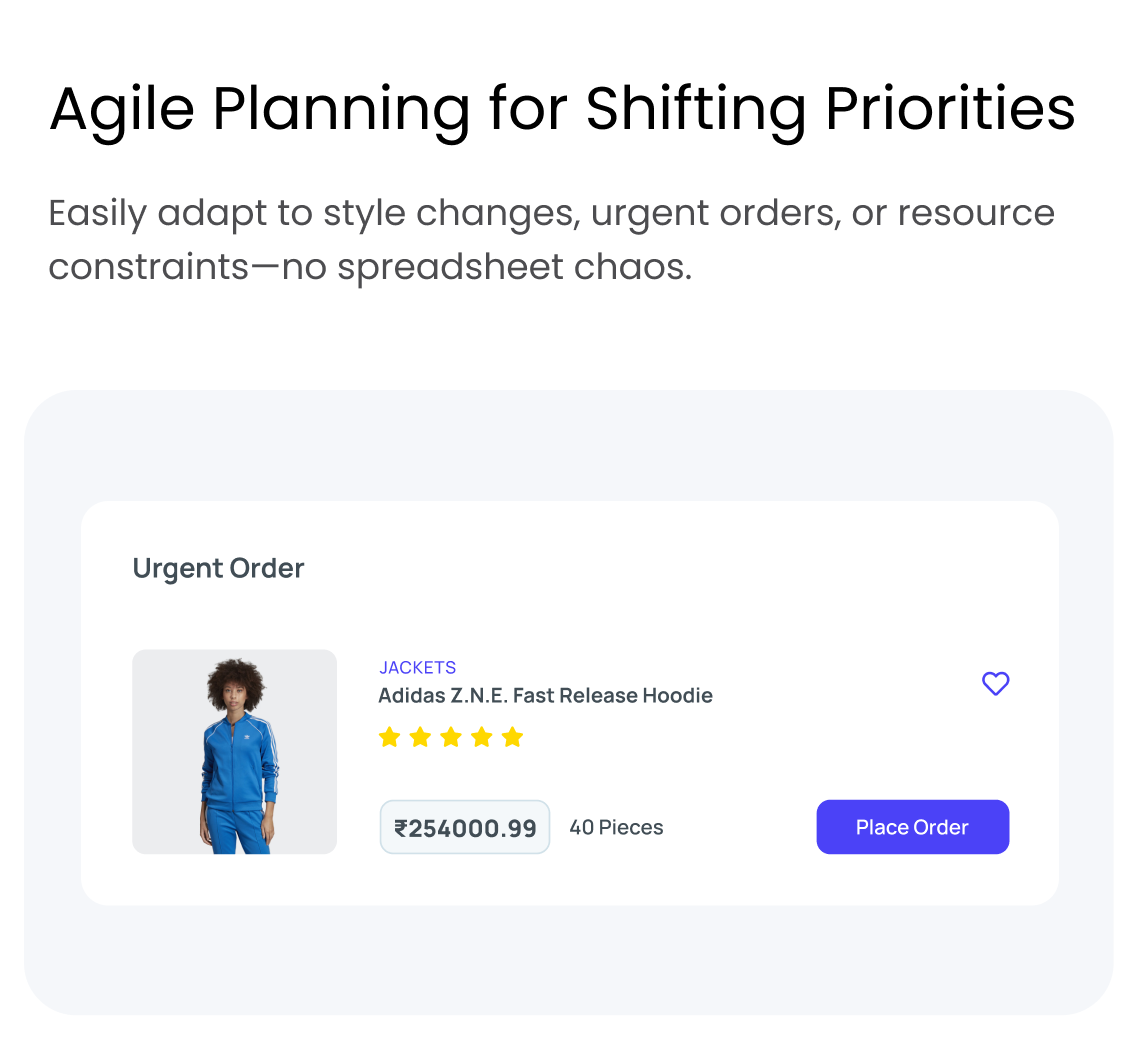
Task: Click the 'spreadsheet chaos' text line
Action: click(x=370, y=267)
